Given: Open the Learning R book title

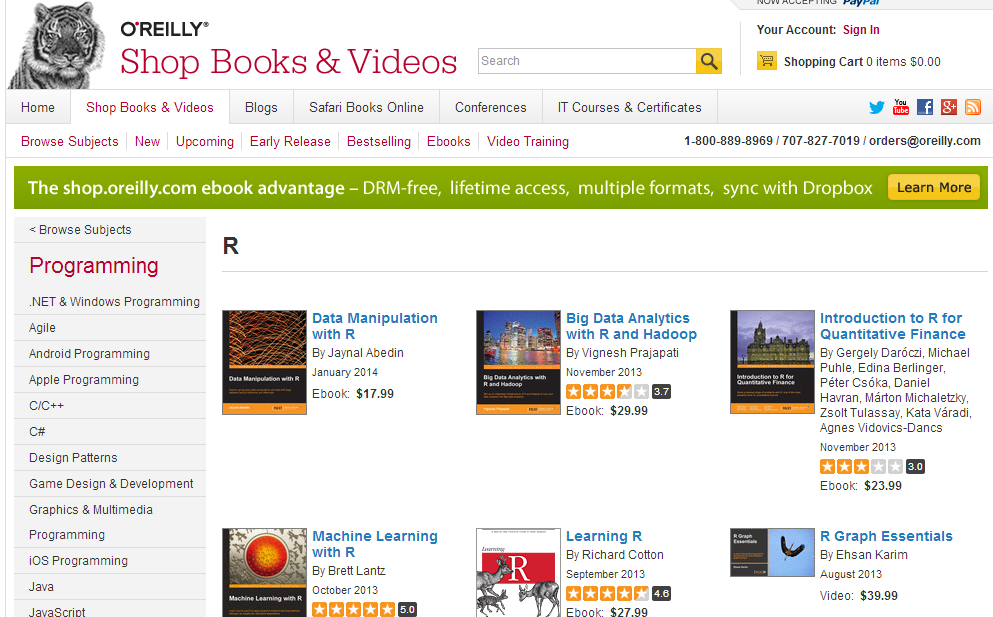Looking at the screenshot, I should point(604,536).
